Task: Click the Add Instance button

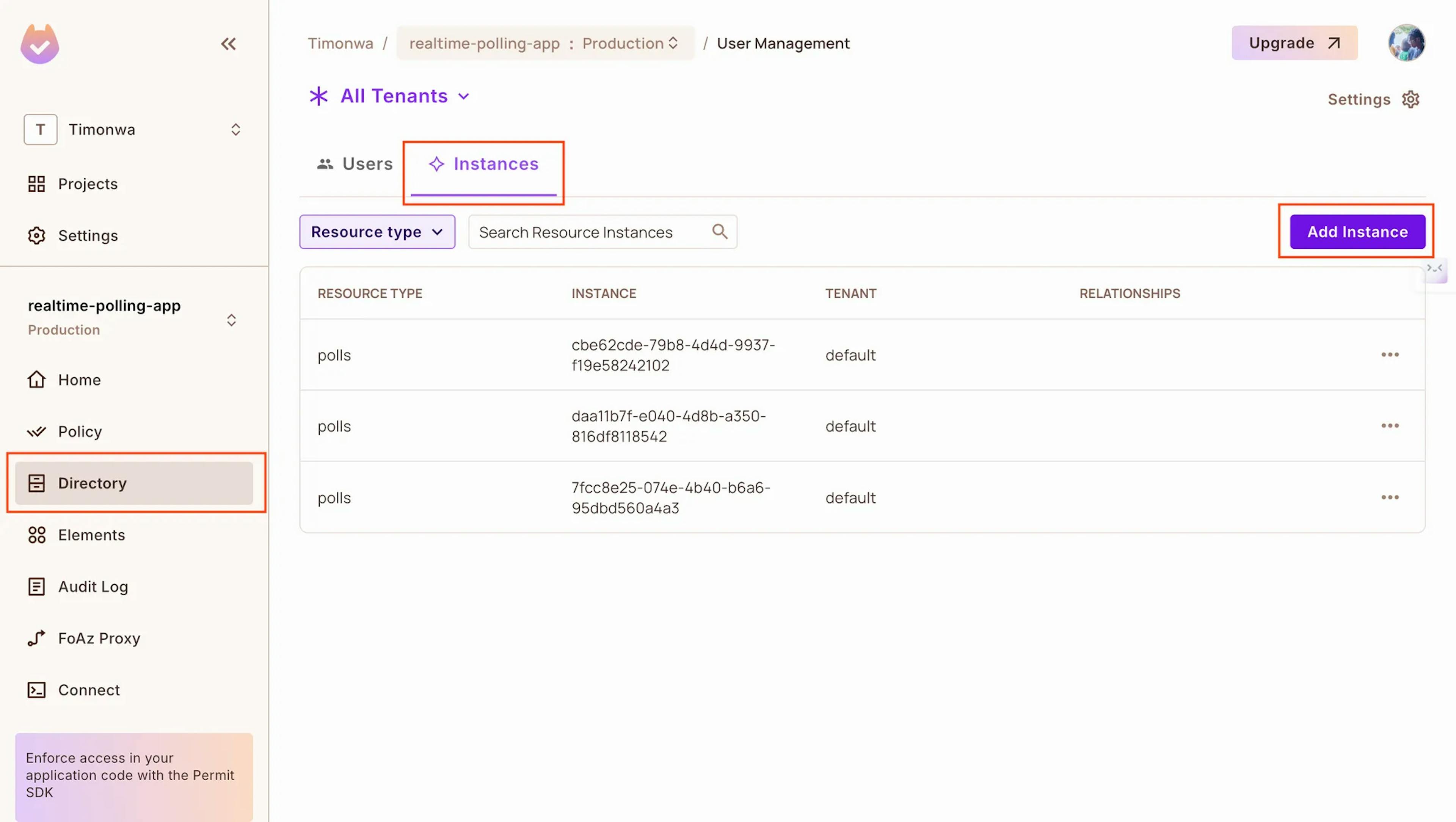Action: pyautogui.click(x=1357, y=232)
